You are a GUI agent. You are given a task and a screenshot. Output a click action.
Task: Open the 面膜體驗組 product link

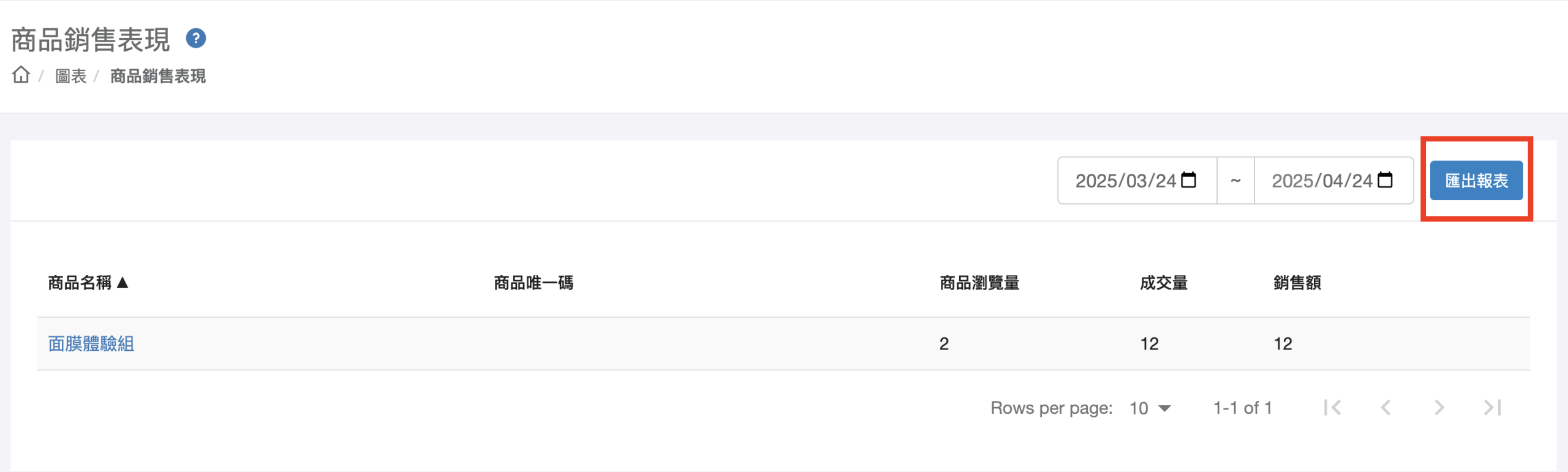pyautogui.click(x=91, y=343)
